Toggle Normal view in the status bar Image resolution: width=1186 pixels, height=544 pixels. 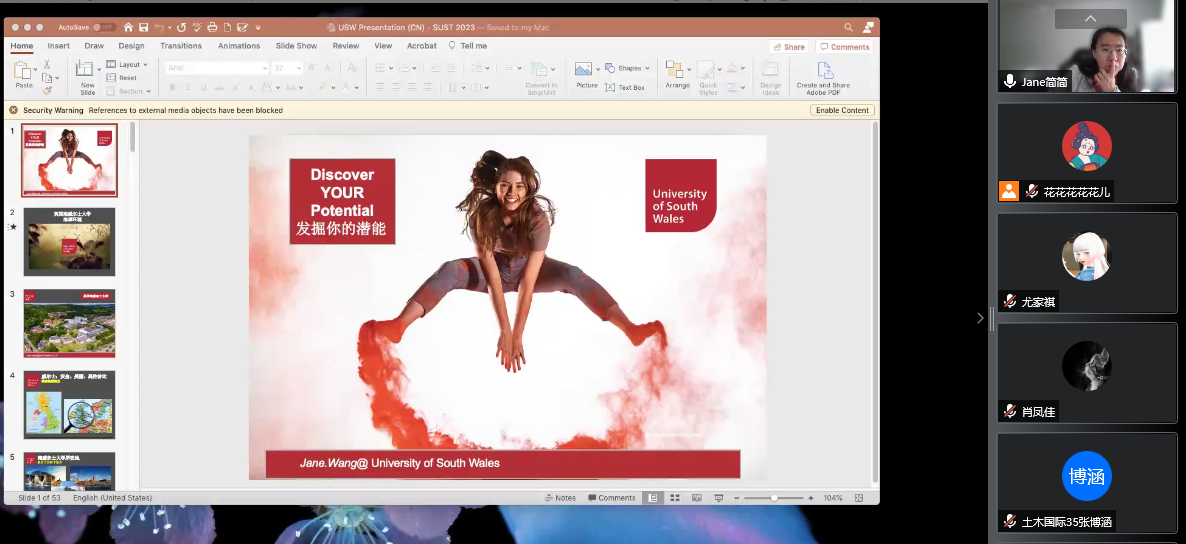point(652,498)
